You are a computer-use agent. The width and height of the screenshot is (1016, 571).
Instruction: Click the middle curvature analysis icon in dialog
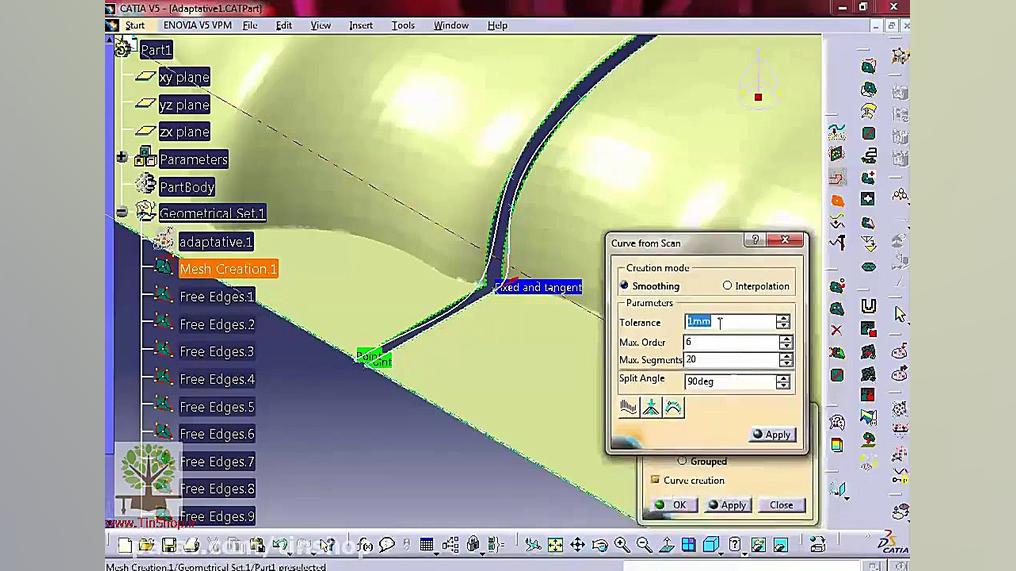651,408
